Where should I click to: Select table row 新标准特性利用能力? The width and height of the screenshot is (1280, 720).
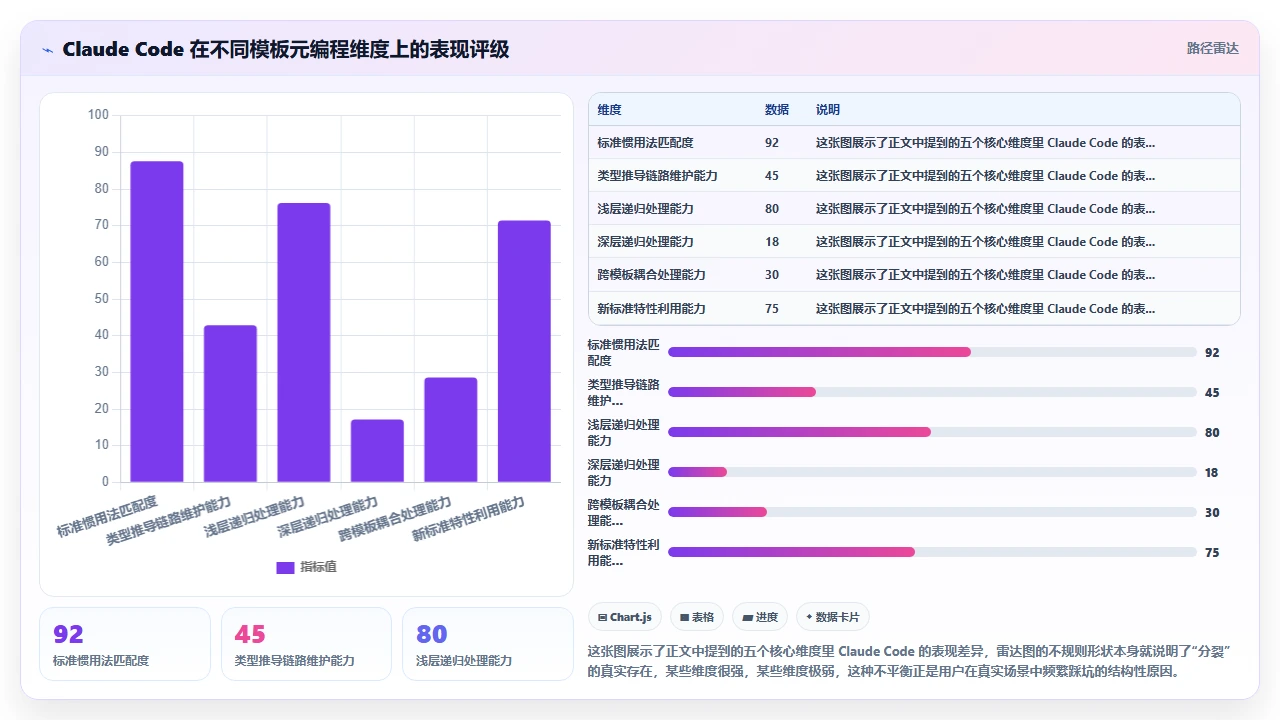click(914, 308)
